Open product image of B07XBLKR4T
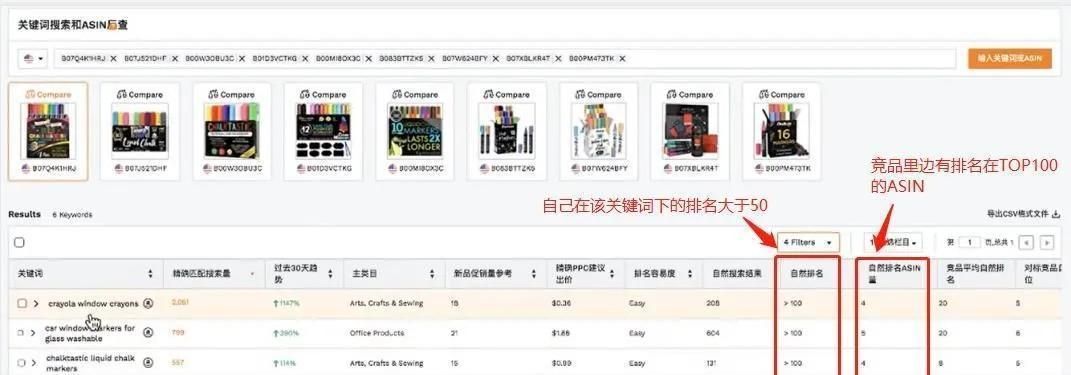Viewport: 1071px width, 375px height. tap(690, 132)
